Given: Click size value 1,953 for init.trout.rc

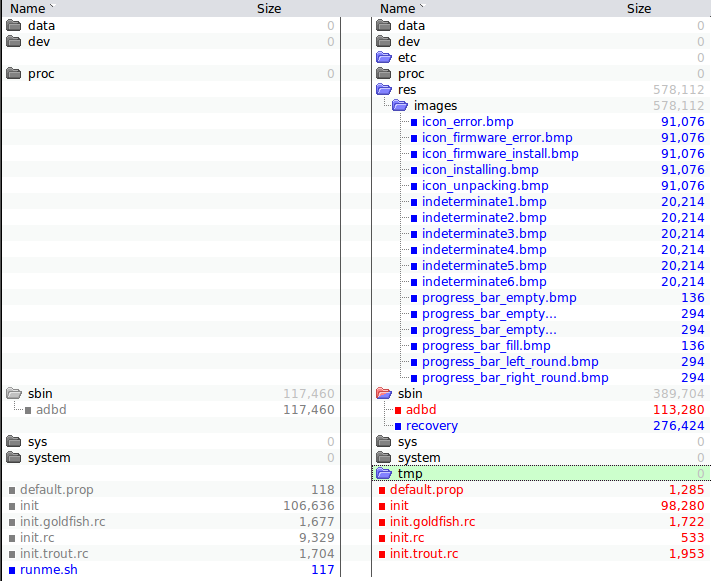Looking at the screenshot, I should 687,554.
